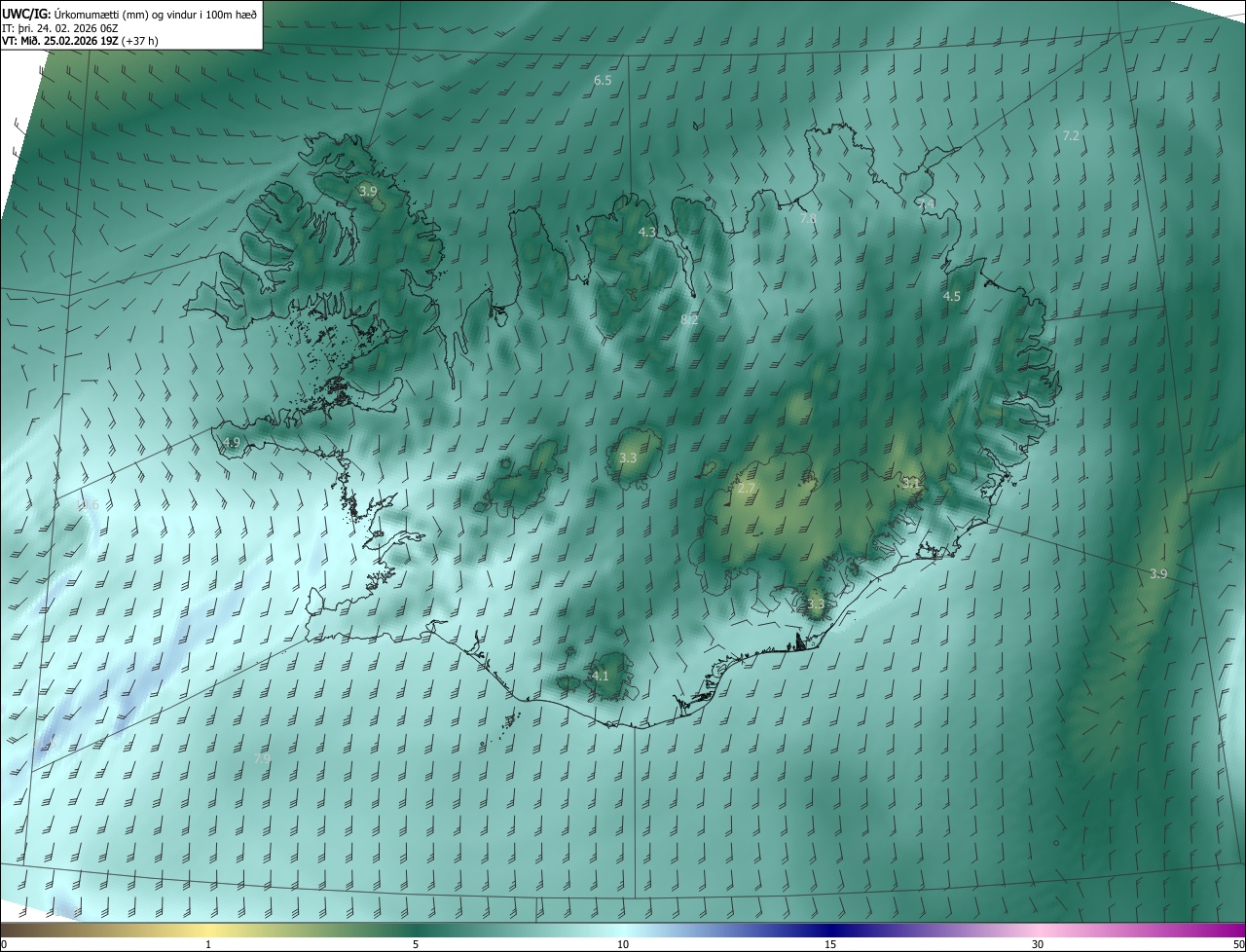Click the 30 tick on the color scale

[1038, 945]
